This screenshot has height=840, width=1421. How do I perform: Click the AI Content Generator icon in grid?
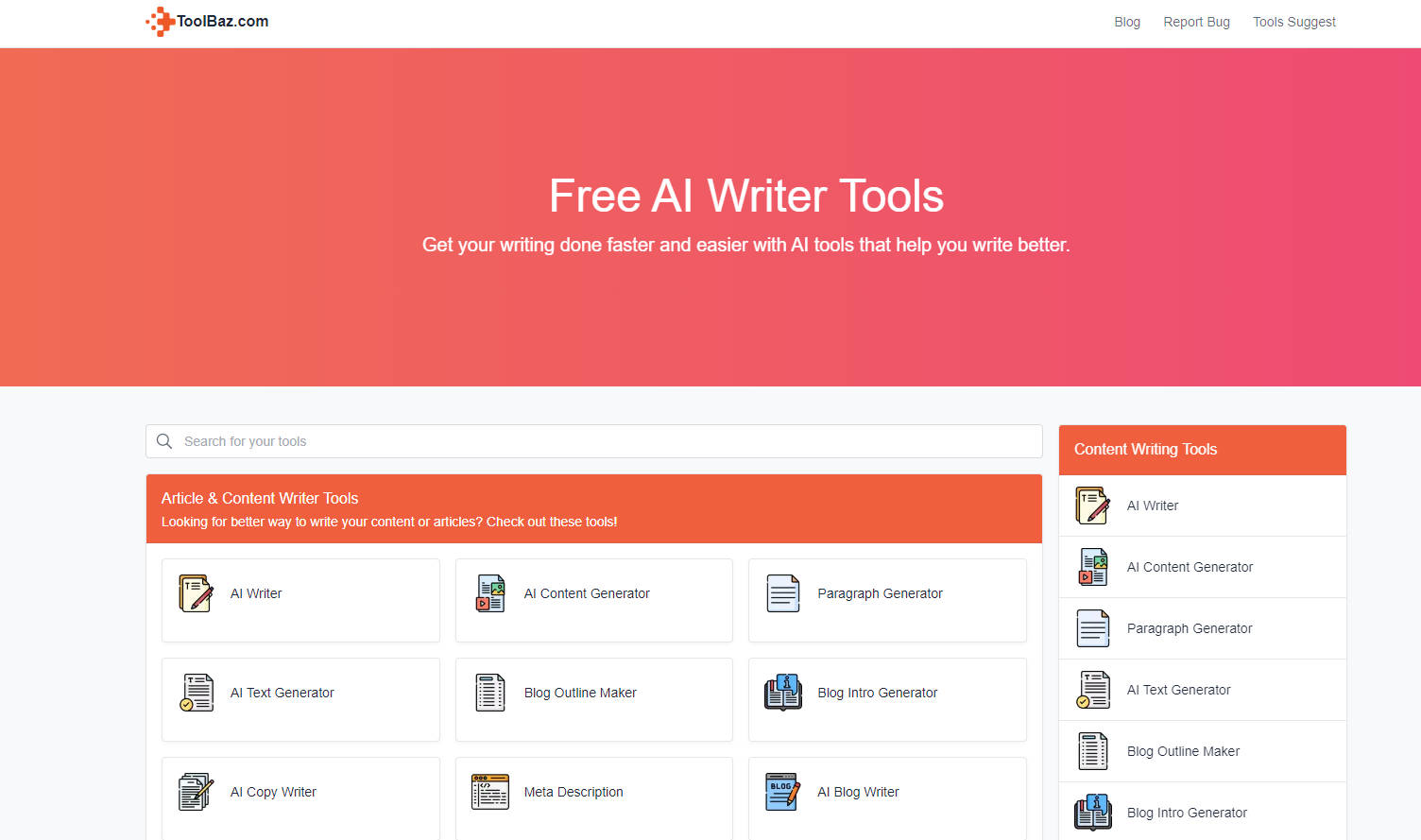coord(490,593)
